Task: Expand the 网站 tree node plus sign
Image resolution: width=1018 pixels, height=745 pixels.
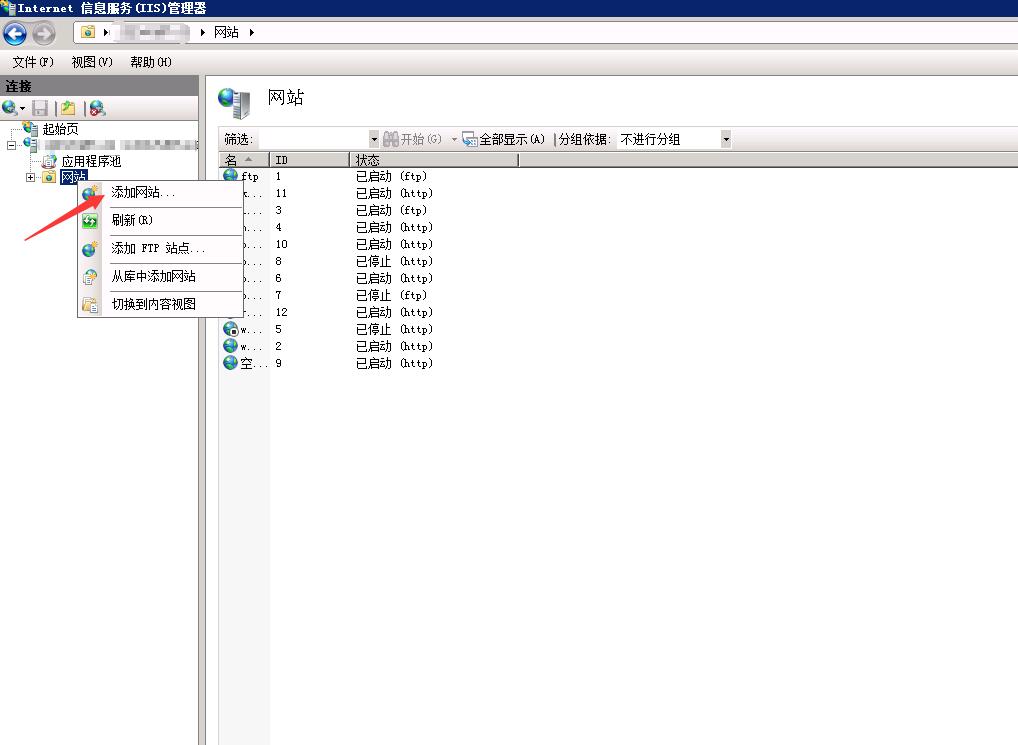Action: coord(30,177)
